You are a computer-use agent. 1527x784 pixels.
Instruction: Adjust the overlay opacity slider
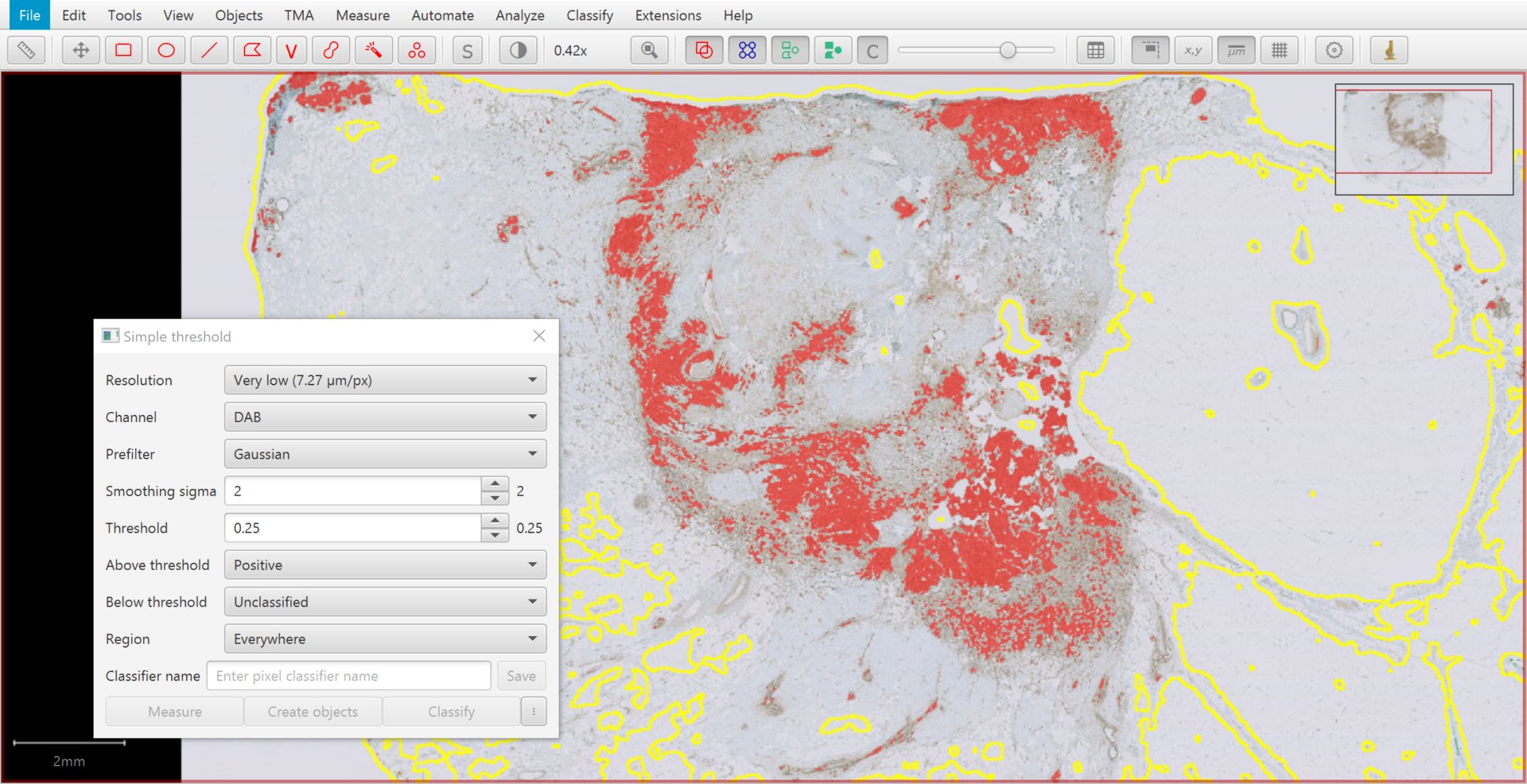tap(976, 50)
